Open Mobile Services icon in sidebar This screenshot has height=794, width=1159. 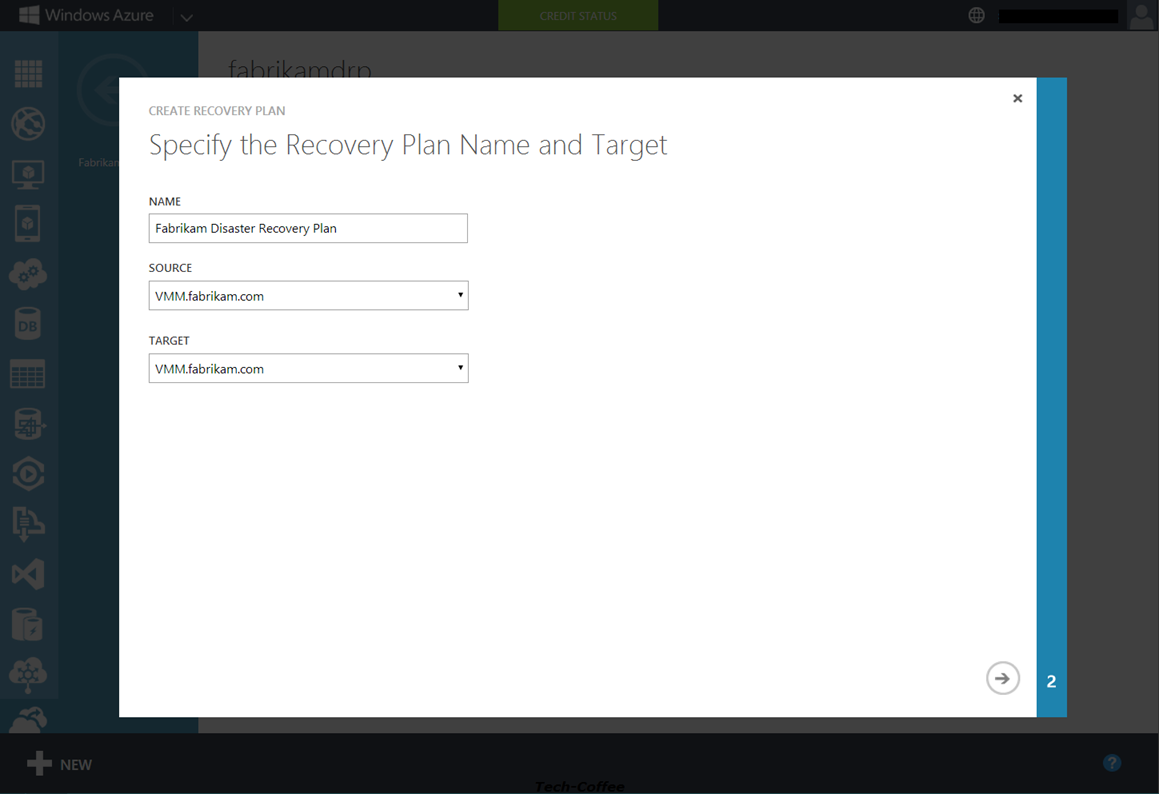[x=28, y=224]
